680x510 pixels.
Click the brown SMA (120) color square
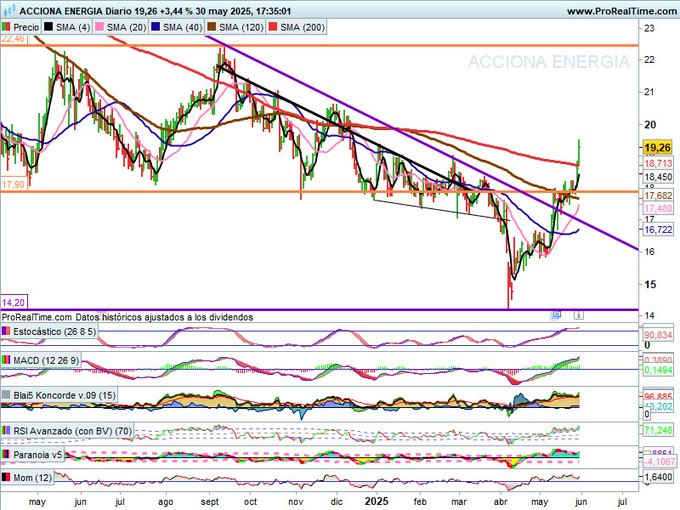pos(212,27)
